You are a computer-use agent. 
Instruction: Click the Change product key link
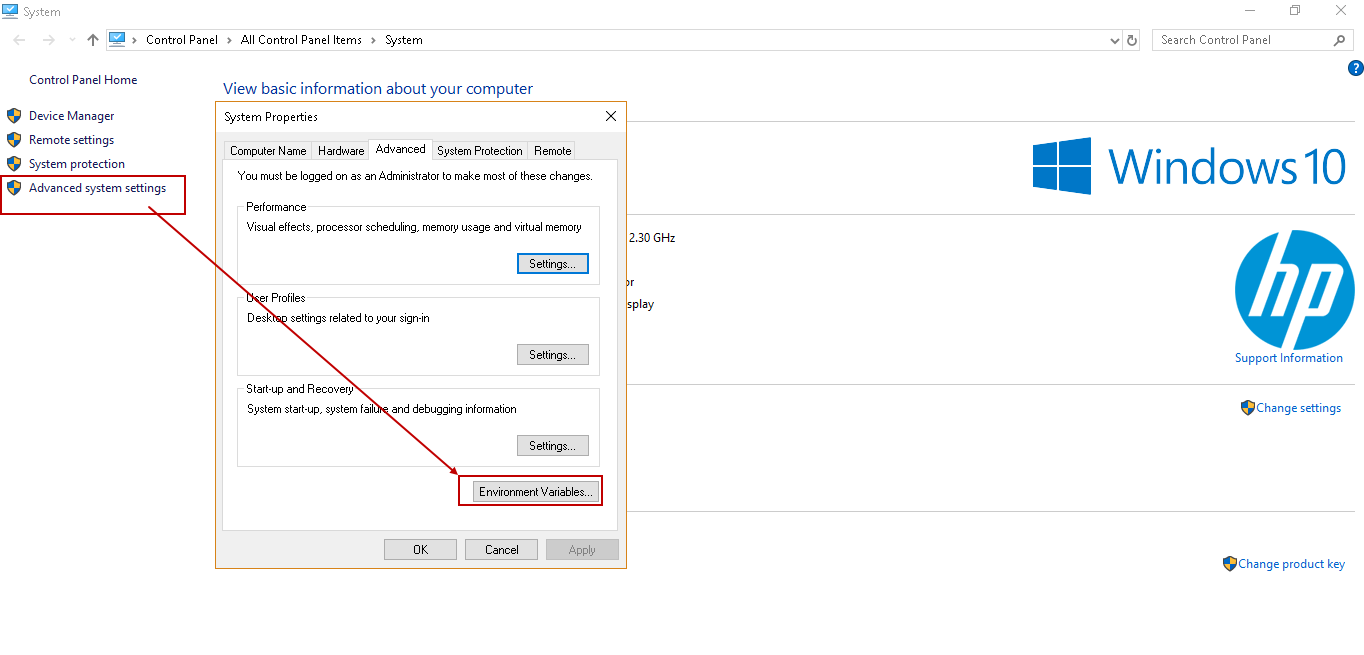coord(1291,564)
